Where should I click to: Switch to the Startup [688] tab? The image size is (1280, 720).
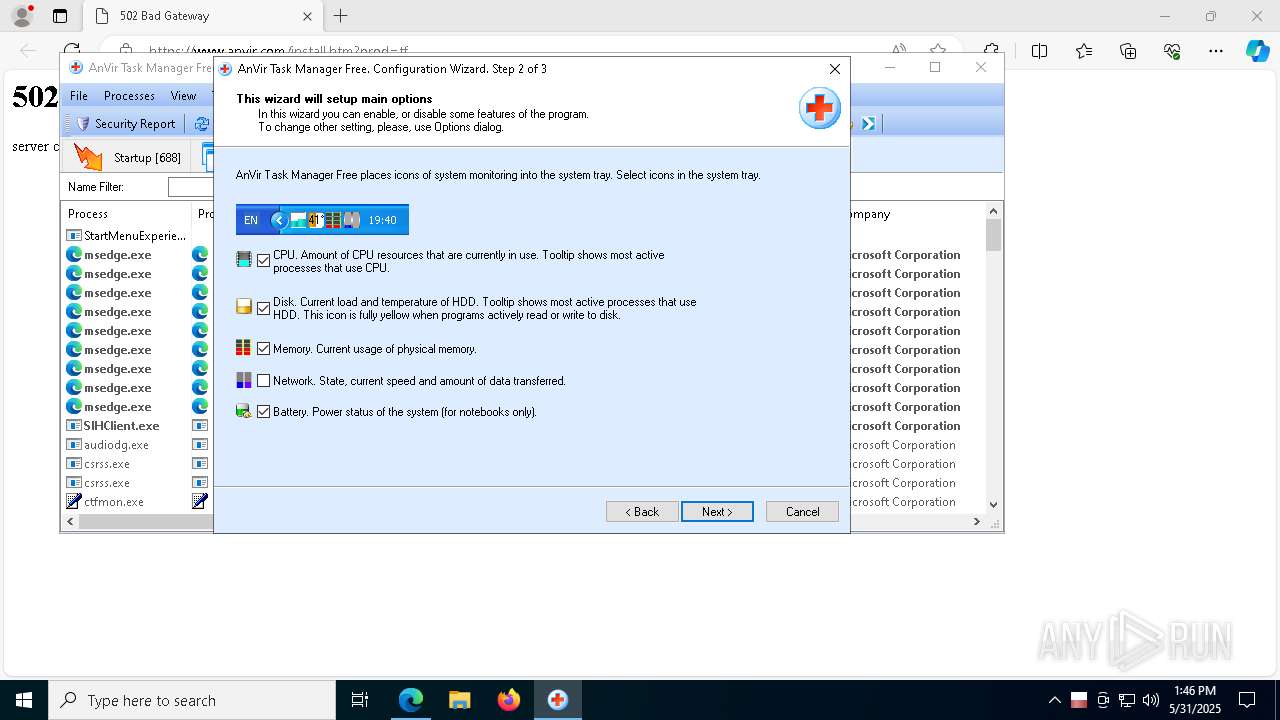129,157
